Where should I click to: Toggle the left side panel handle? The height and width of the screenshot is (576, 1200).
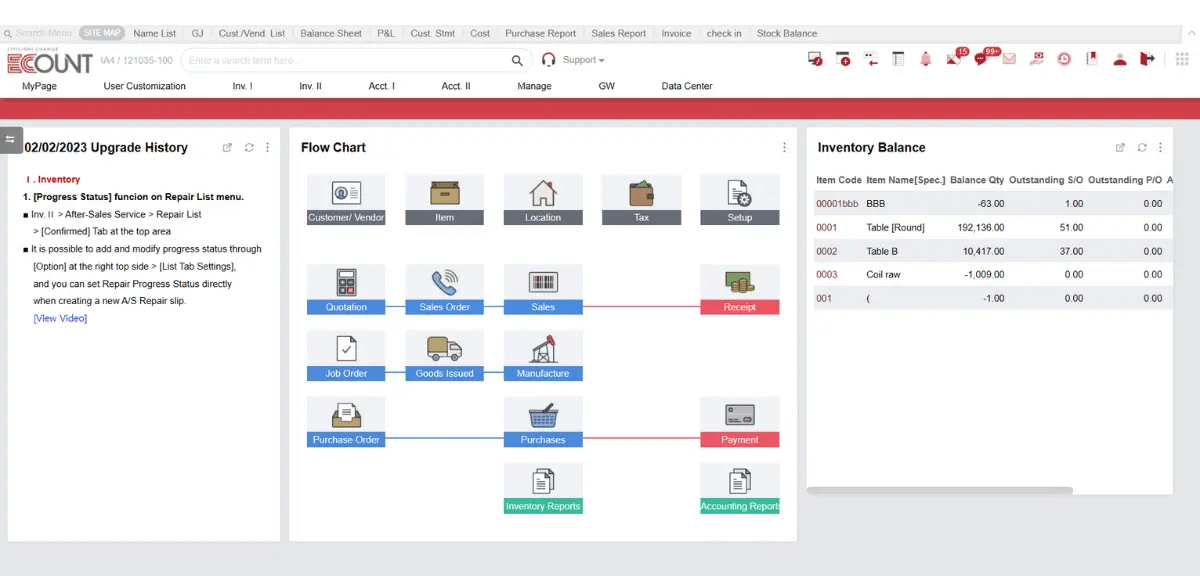[x=11, y=140]
